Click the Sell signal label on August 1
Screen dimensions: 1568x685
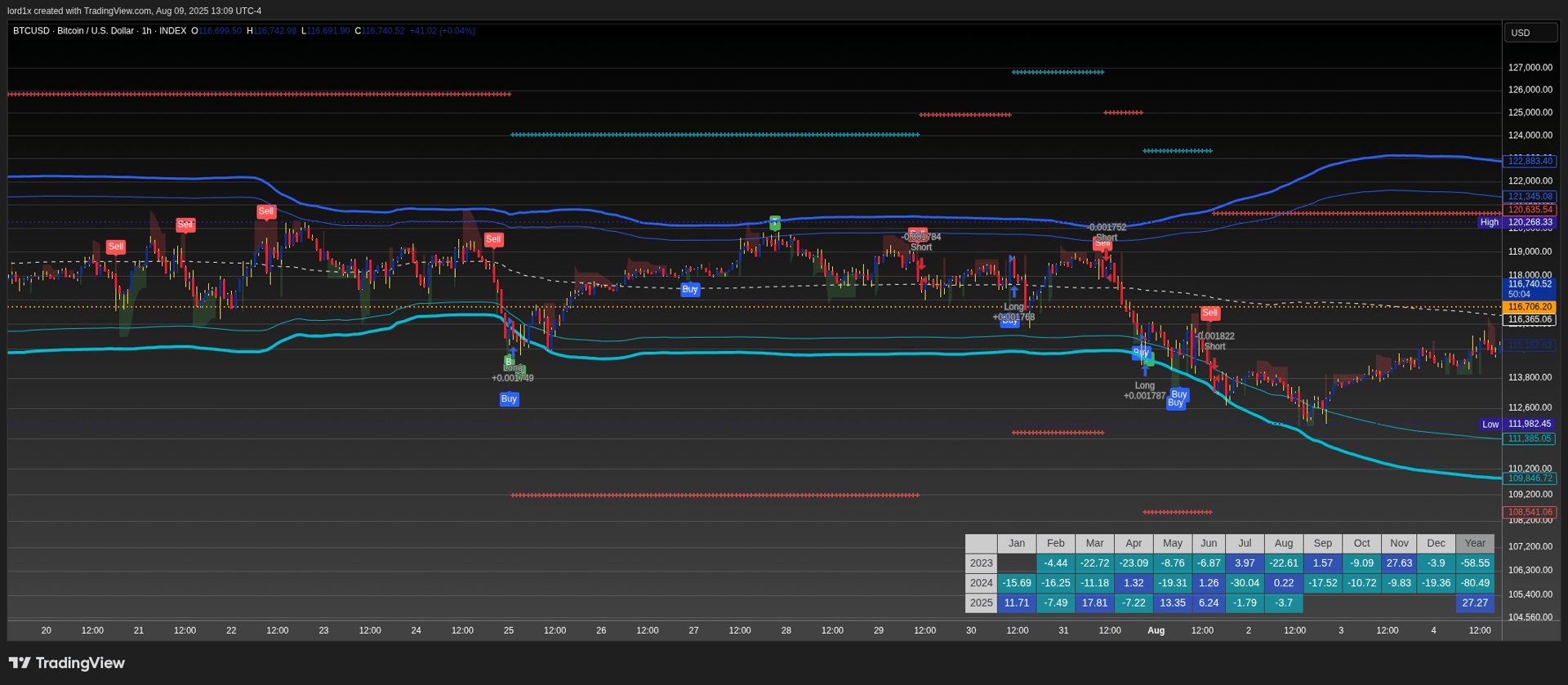[1210, 313]
